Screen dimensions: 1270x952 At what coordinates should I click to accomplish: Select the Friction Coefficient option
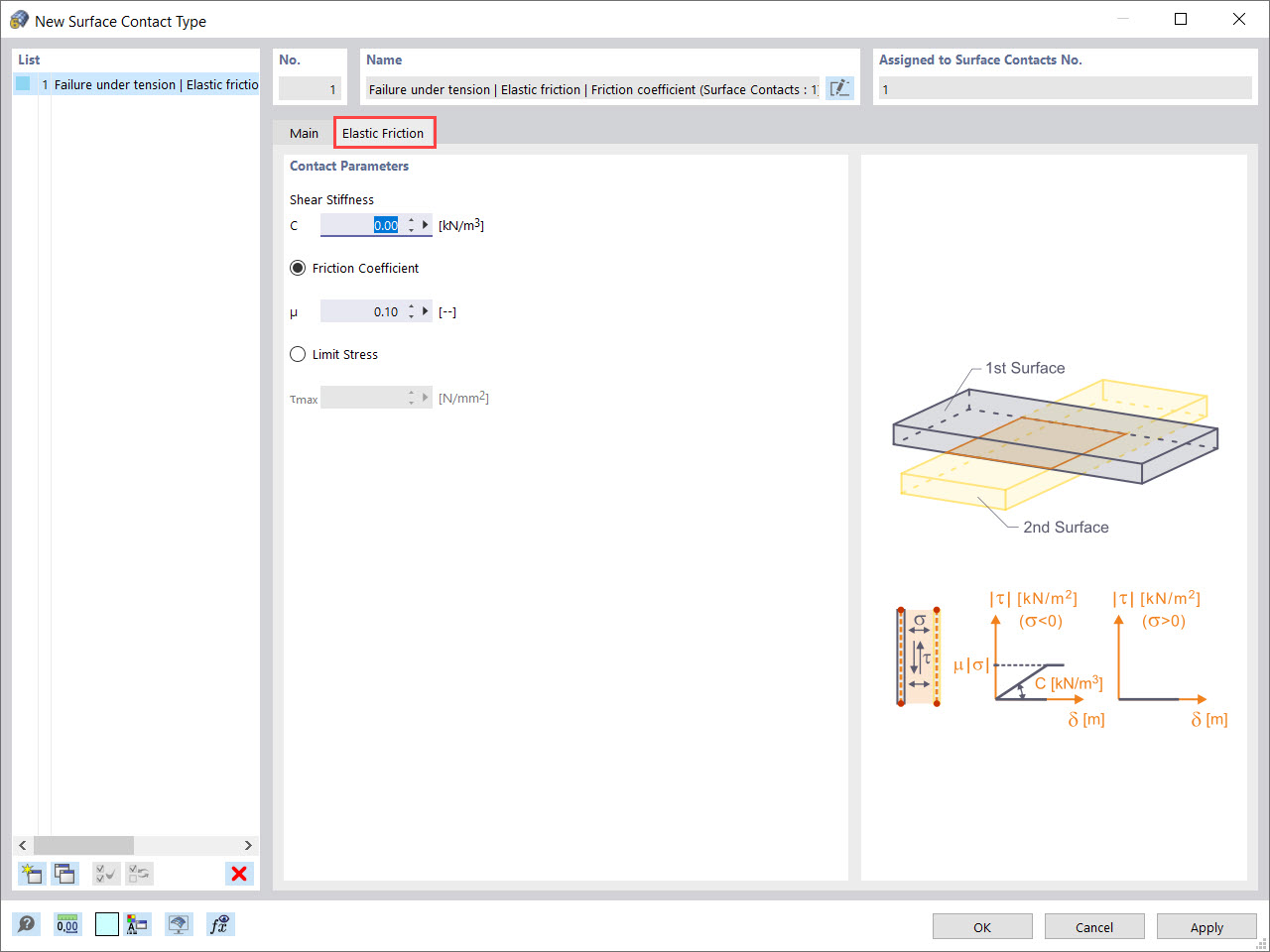tap(298, 267)
